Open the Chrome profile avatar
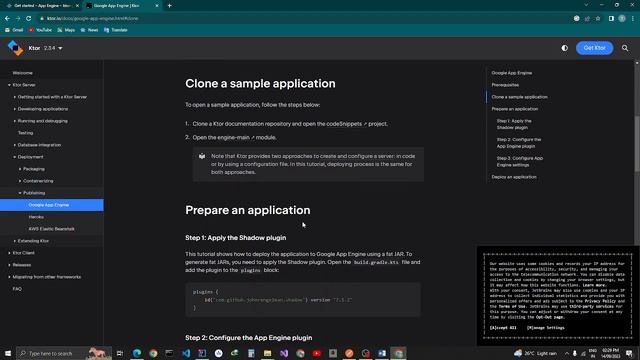640x360 pixels. pos(622,18)
